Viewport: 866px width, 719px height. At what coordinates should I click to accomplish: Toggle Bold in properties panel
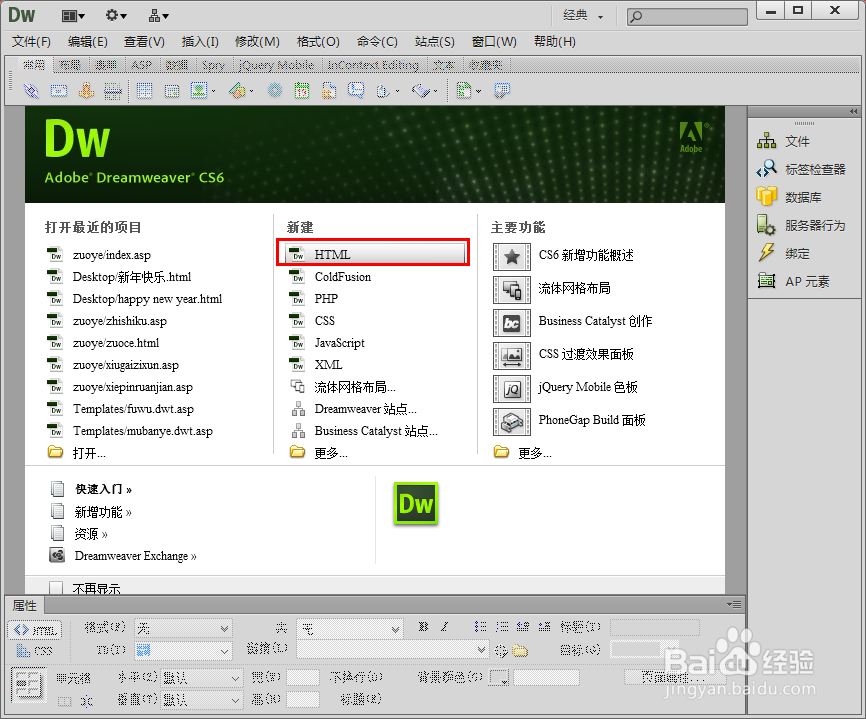pos(423,627)
